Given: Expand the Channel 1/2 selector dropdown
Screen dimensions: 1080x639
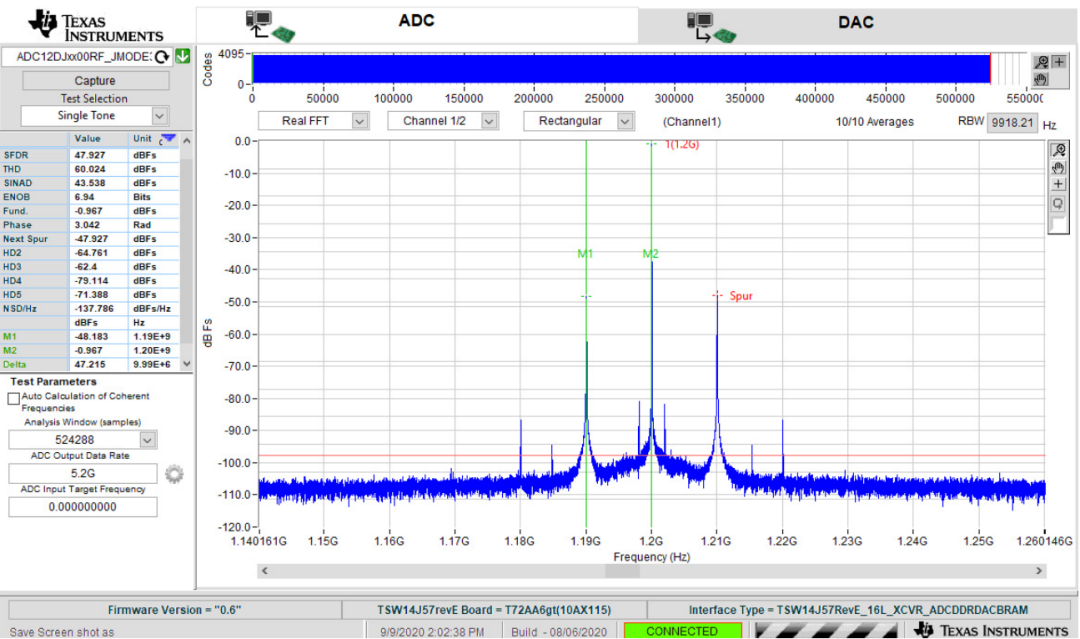Looking at the screenshot, I should (x=489, y=121).
